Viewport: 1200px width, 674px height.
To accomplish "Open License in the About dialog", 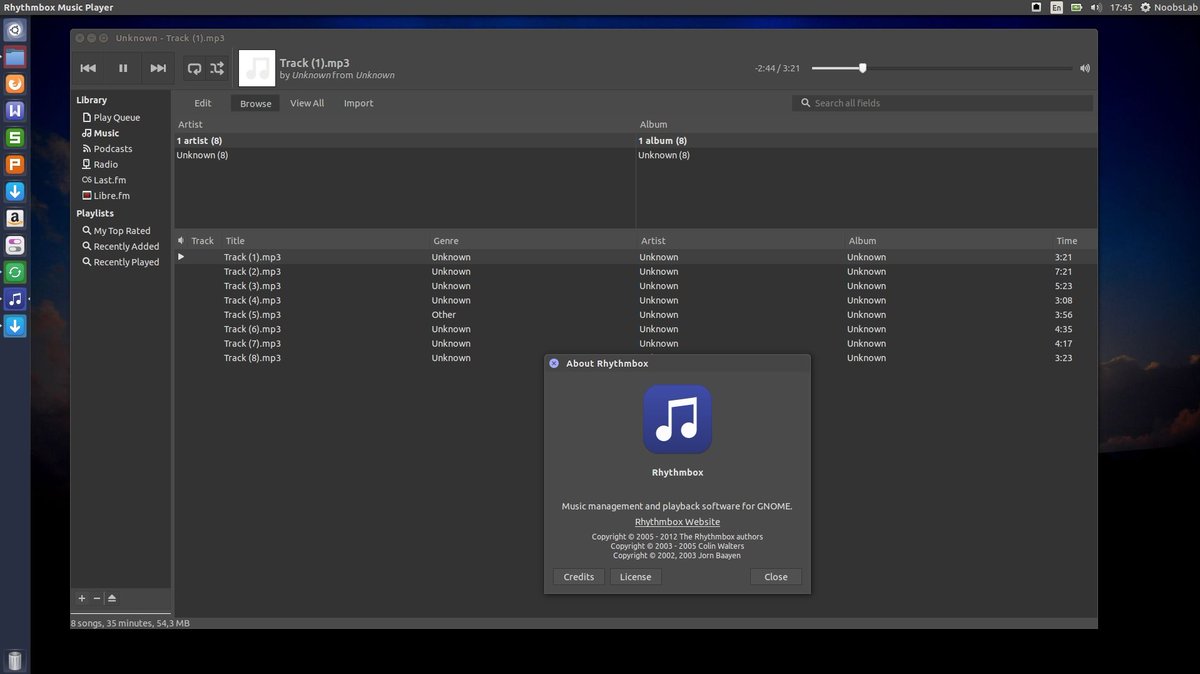I will coord(635,577).
